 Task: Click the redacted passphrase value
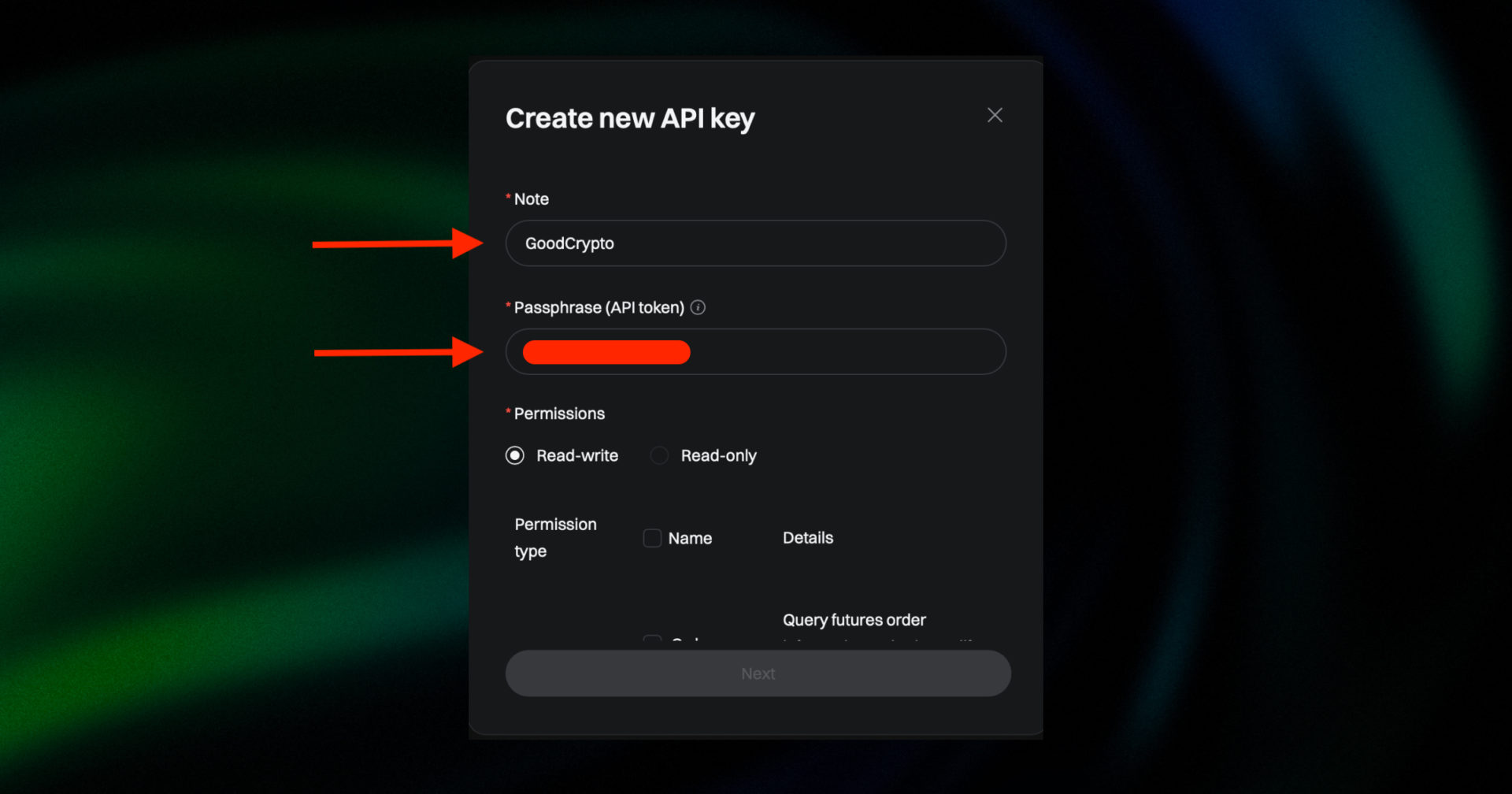coord(606,352)
